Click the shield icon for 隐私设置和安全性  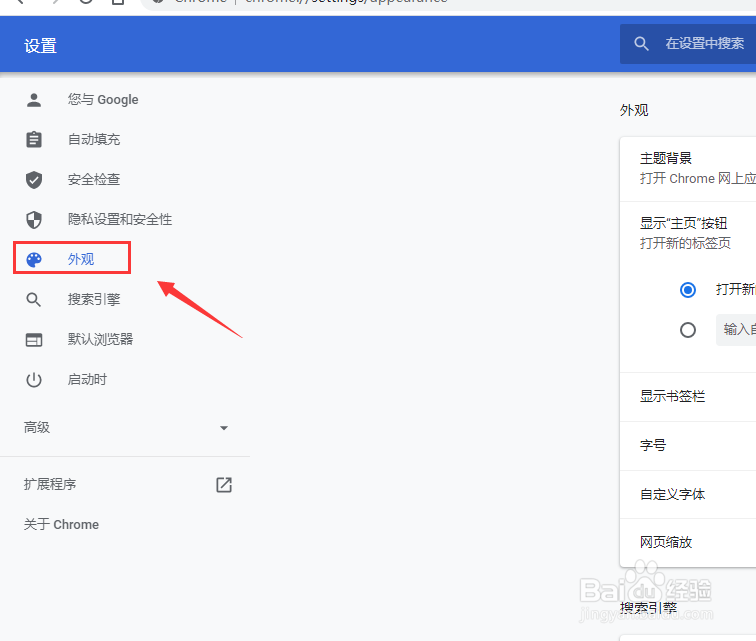pos(34,219)
